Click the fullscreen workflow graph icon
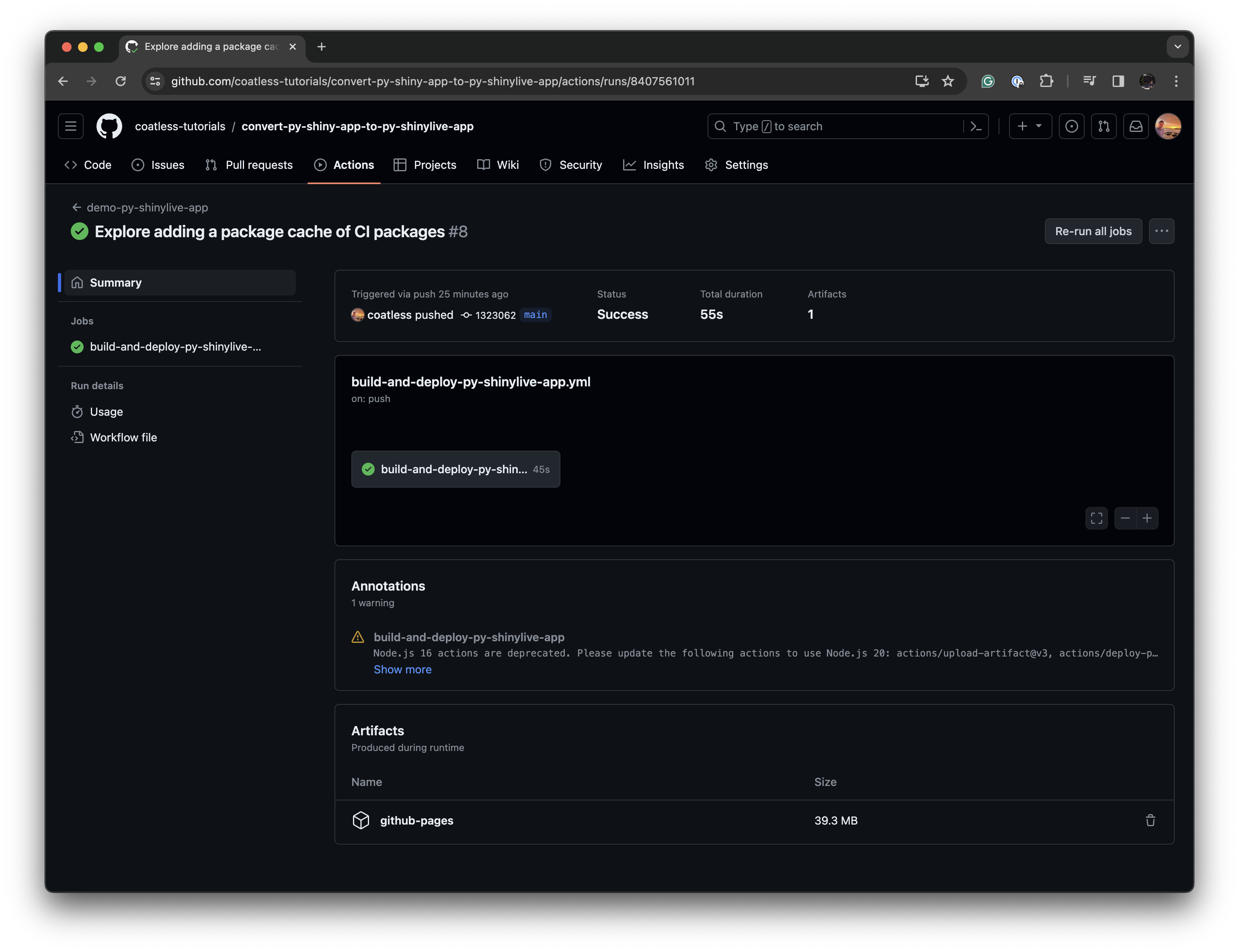This screenshot has width=1239, height=952. click(1096, 518)
